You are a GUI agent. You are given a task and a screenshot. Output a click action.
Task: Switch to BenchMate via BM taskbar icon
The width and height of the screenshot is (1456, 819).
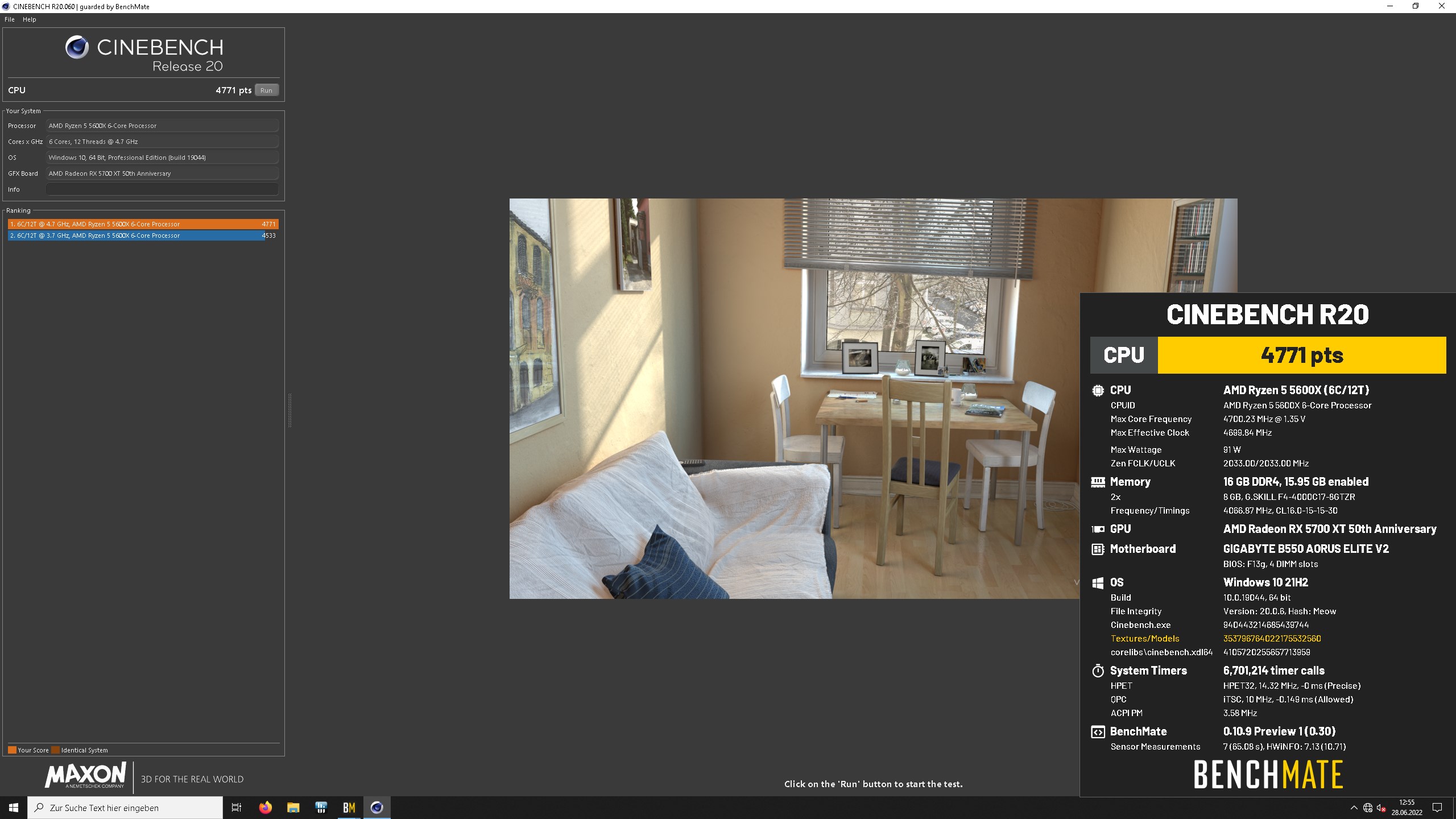349,808
